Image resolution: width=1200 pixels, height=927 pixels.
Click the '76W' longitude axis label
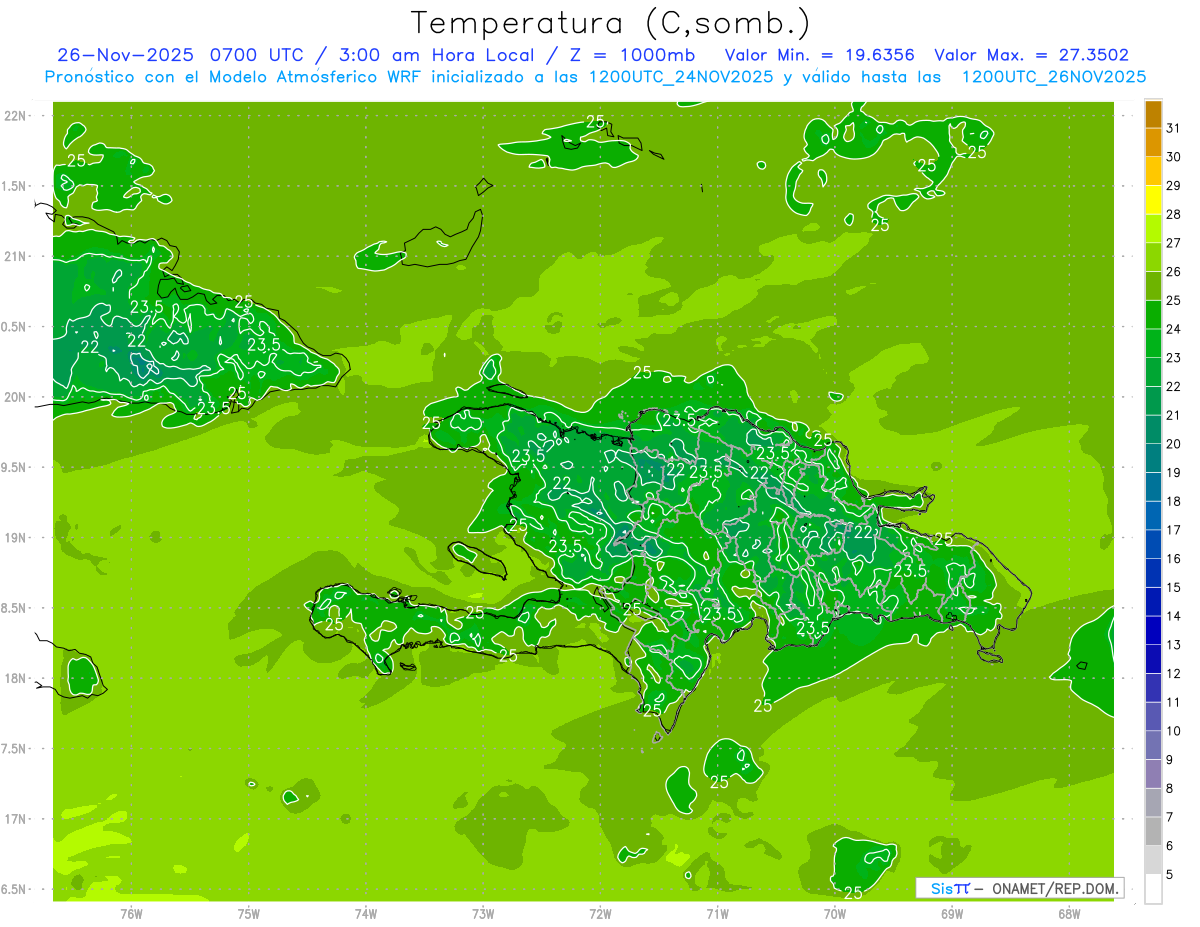pos(131,914)
